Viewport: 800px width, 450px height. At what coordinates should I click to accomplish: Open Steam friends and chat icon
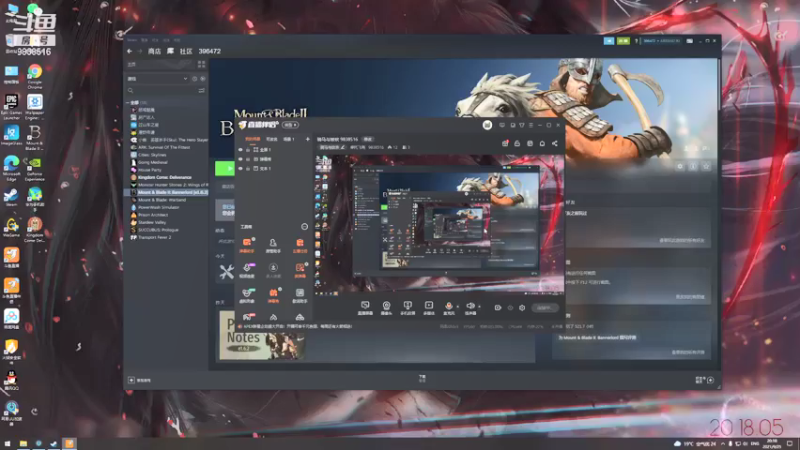click(x=705, y=380)
